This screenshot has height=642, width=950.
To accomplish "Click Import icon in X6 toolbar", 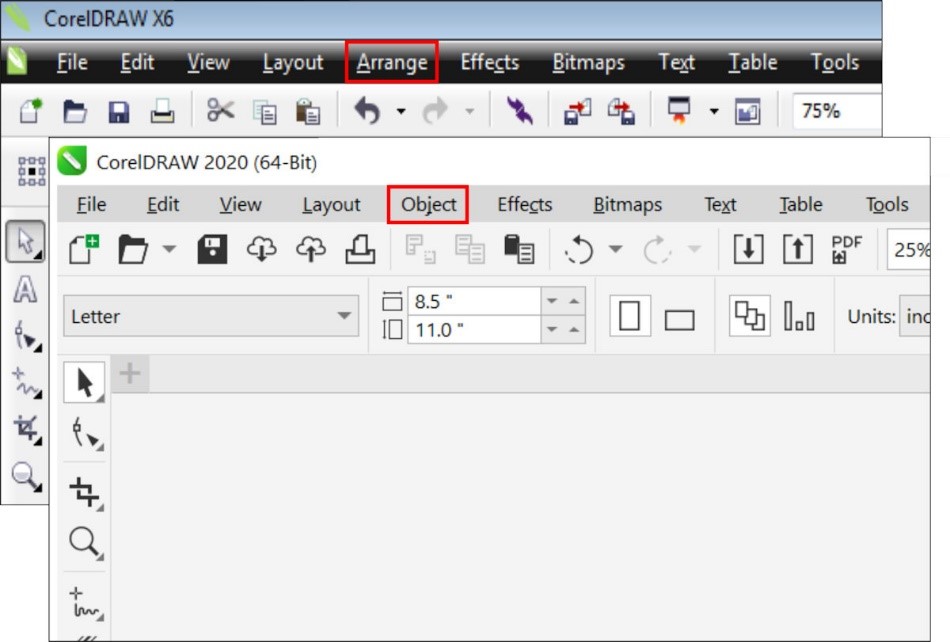I will [577, 111].
